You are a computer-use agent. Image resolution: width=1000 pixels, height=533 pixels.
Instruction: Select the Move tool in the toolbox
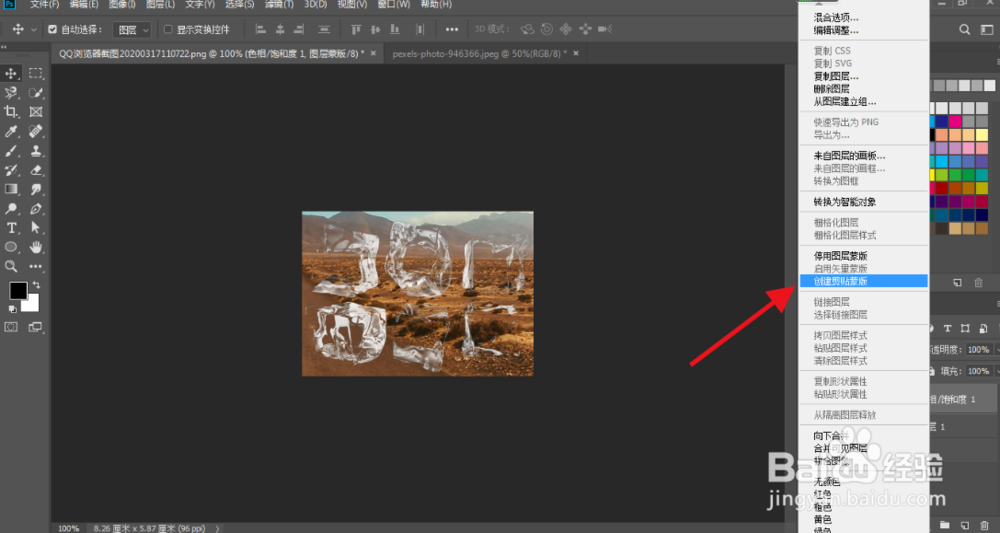(11, 73)
